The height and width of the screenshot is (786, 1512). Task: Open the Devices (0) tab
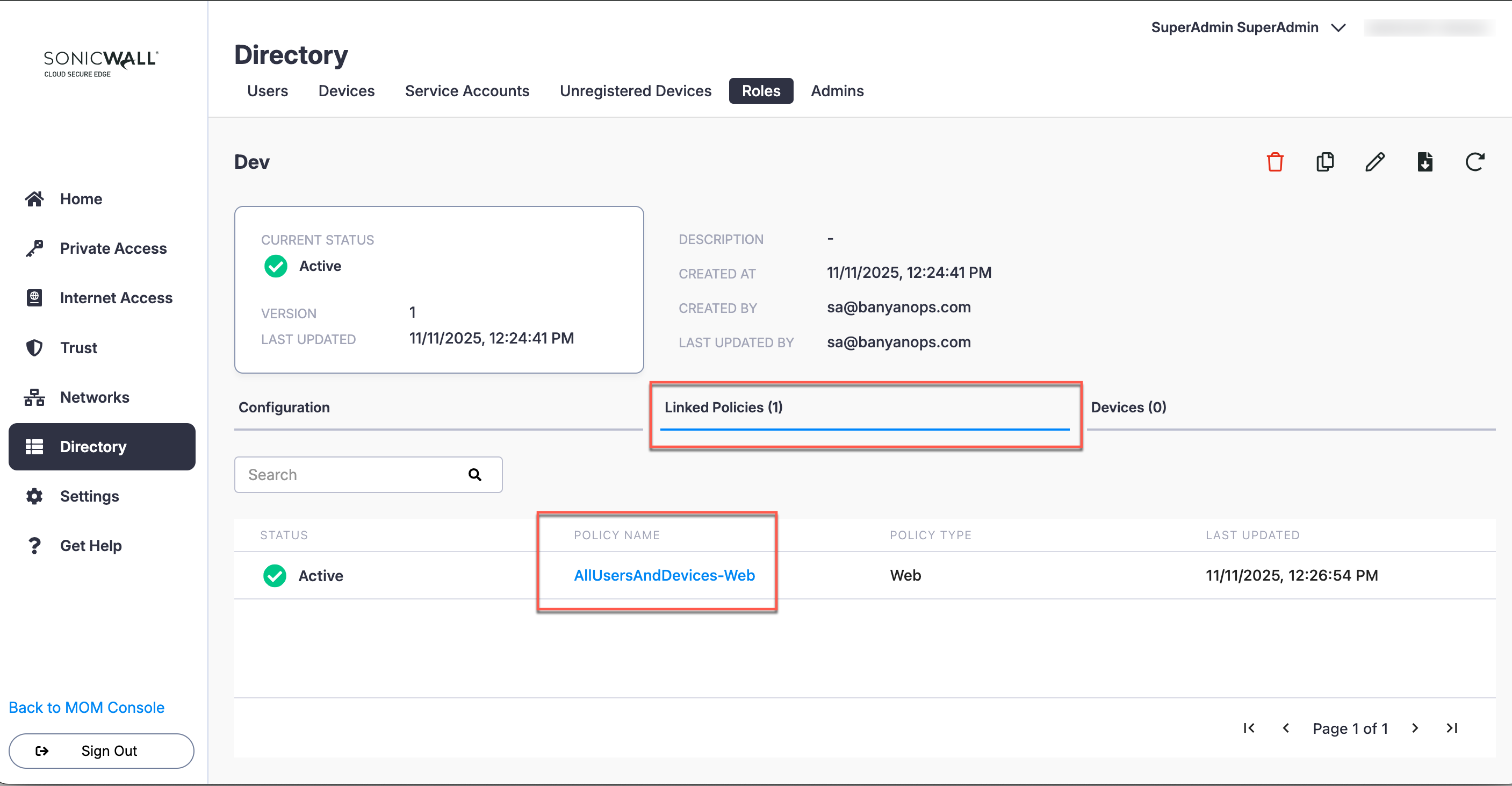[x=1128, y=407]
